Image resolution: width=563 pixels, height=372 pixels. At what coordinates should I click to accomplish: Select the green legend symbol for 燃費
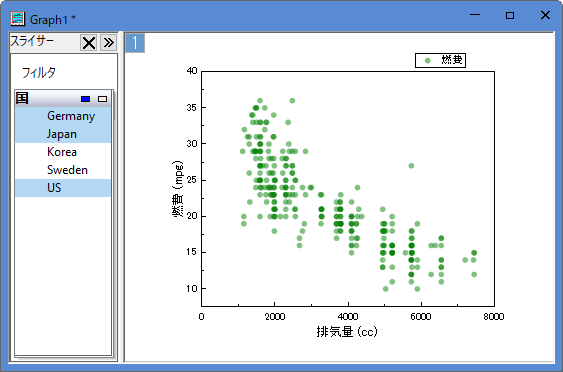click(x=427, y=61)
